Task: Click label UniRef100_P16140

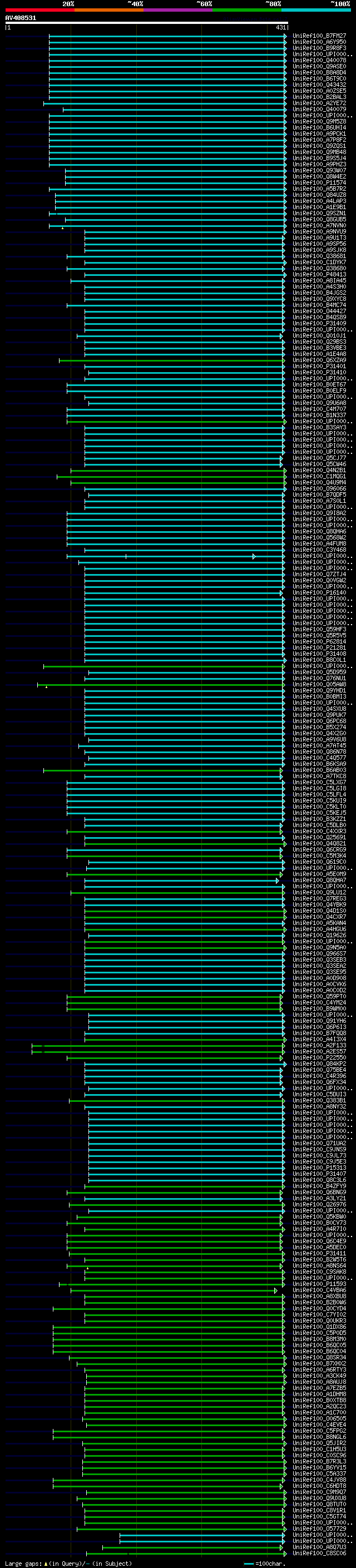Action: click(x=319, y=593)
